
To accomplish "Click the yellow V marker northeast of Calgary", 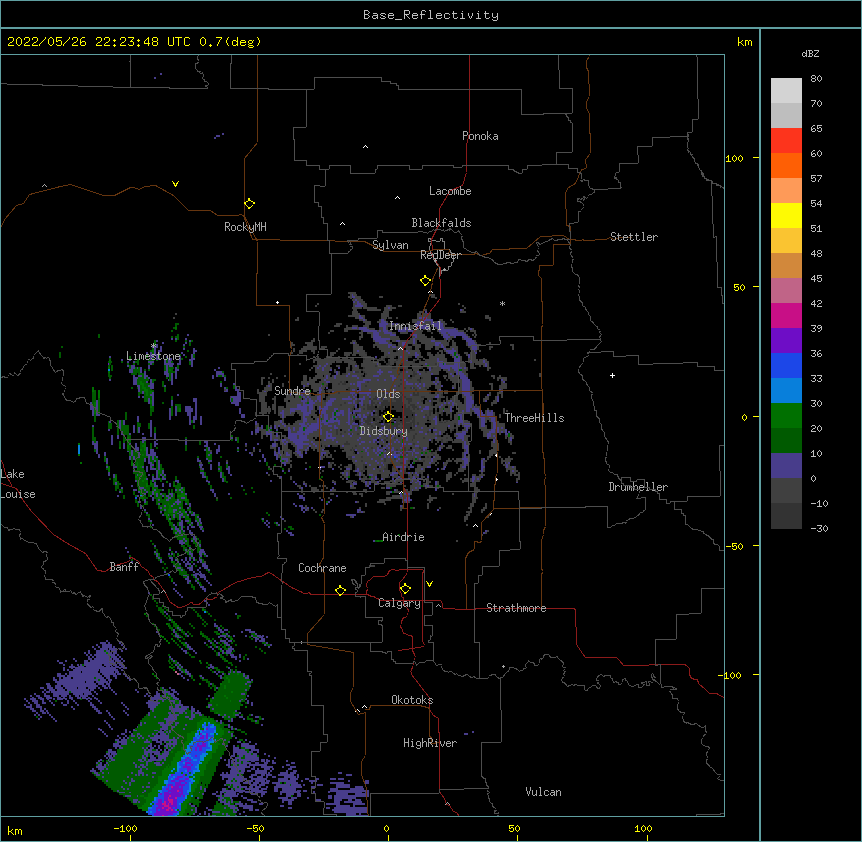I will tap(429, 584).
